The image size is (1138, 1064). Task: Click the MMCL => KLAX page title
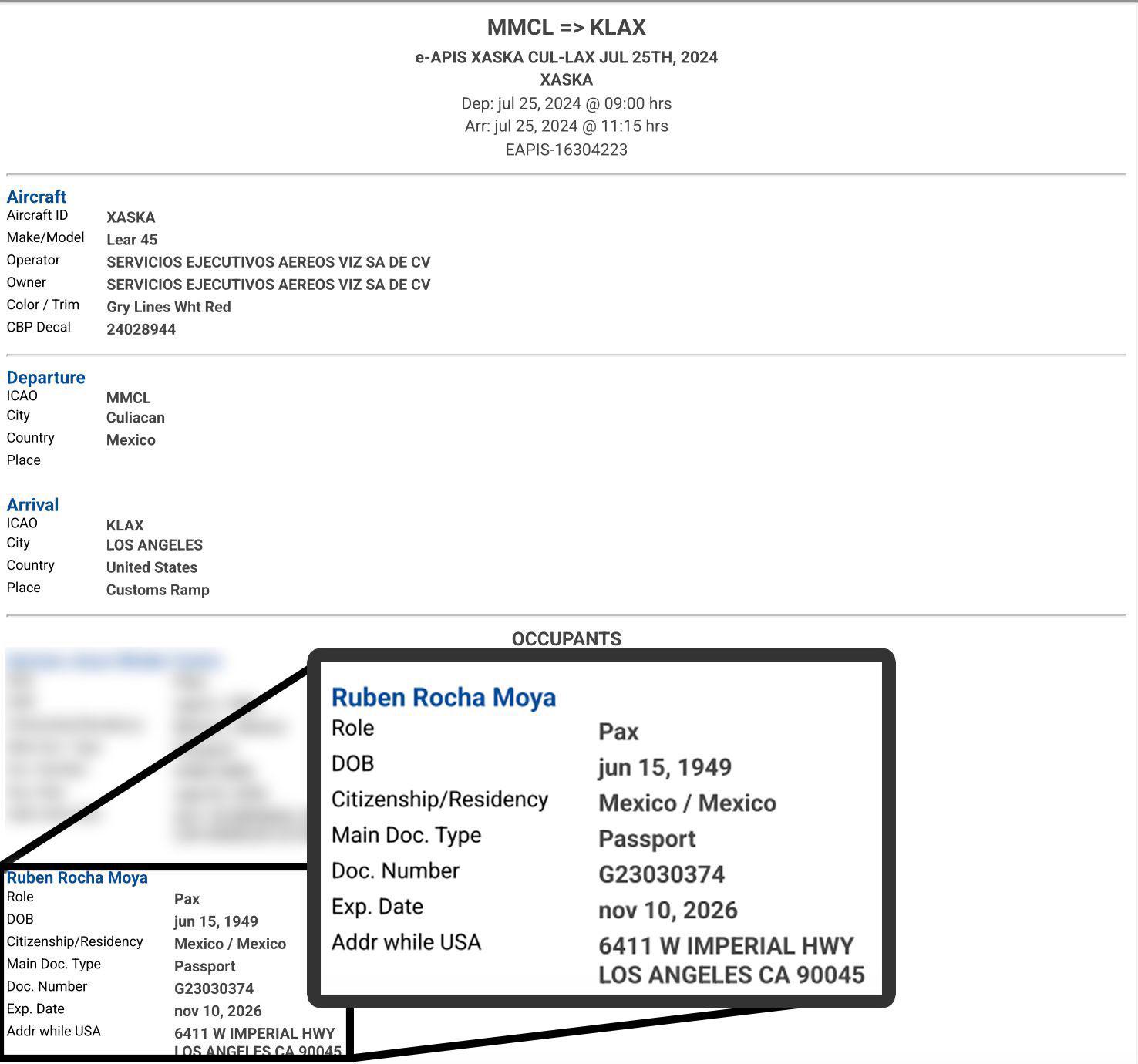click(566, 27)
